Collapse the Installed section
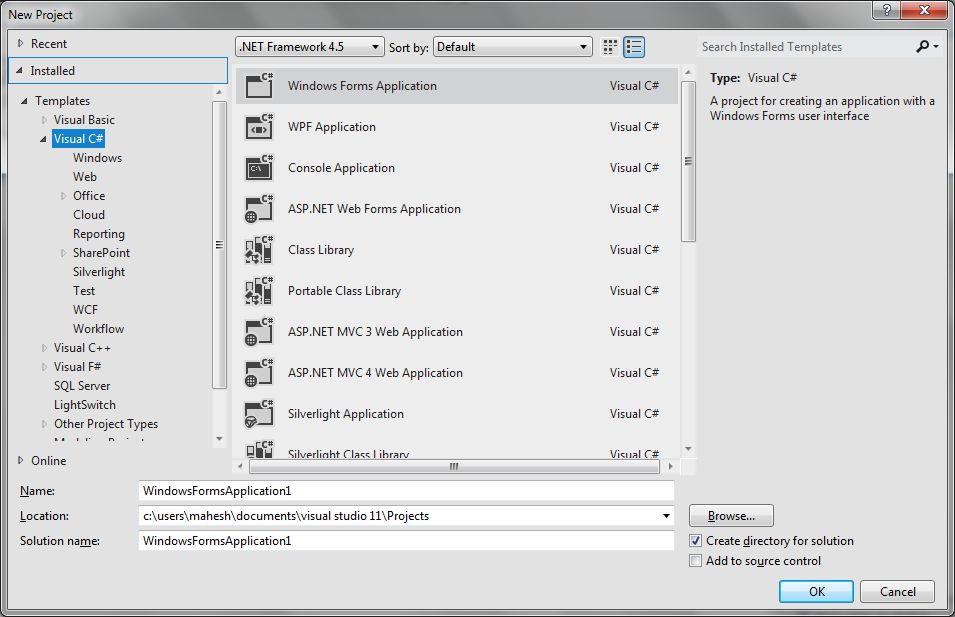 (x=19, y=71)
